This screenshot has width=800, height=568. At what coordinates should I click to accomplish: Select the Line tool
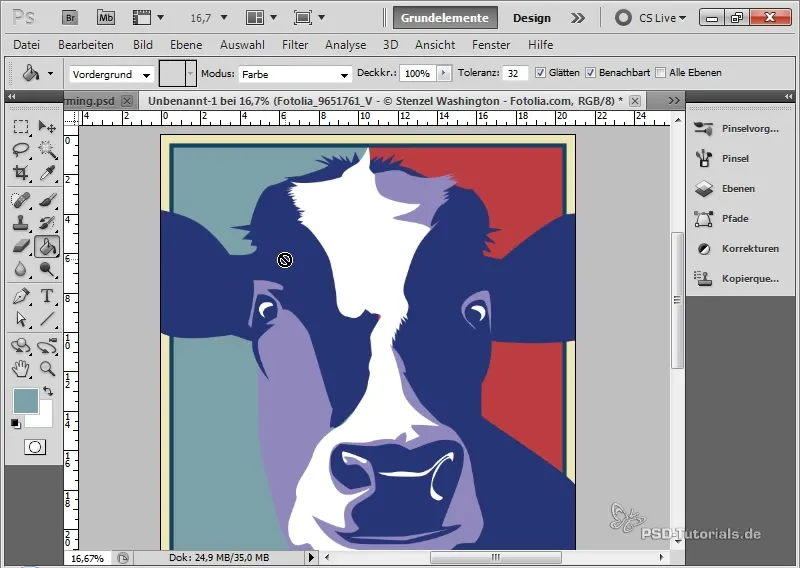point(47,319)
